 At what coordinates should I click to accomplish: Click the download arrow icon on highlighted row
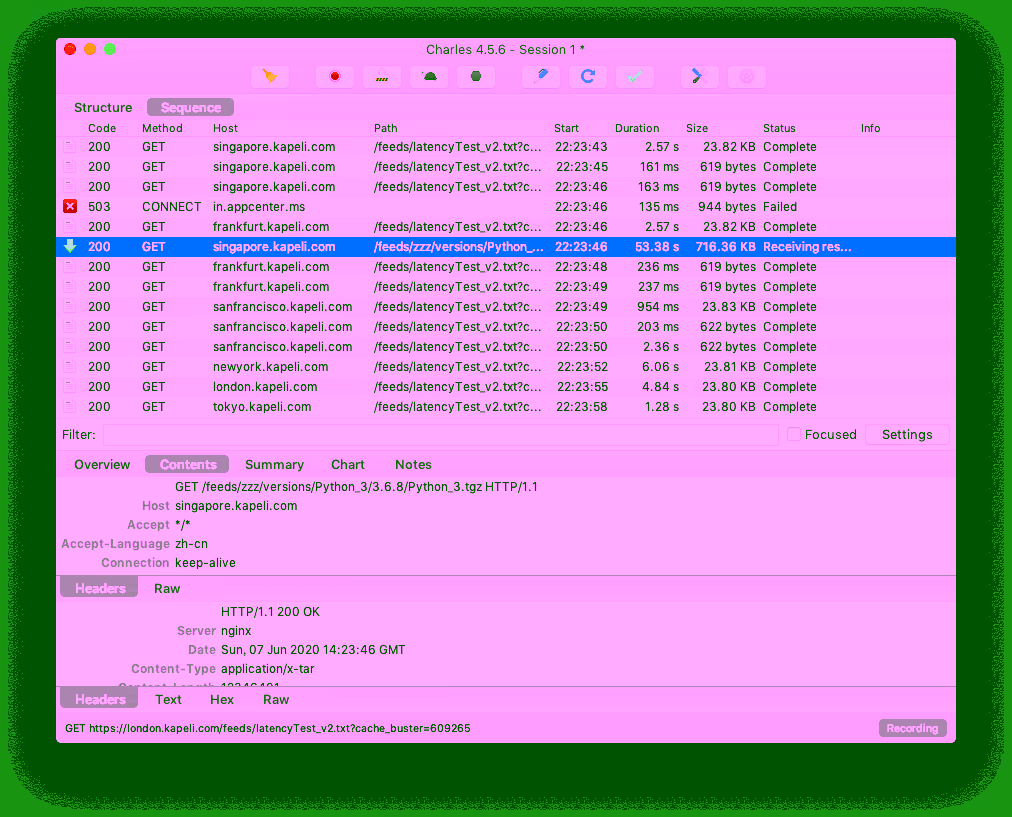click(x=70, y=247)
